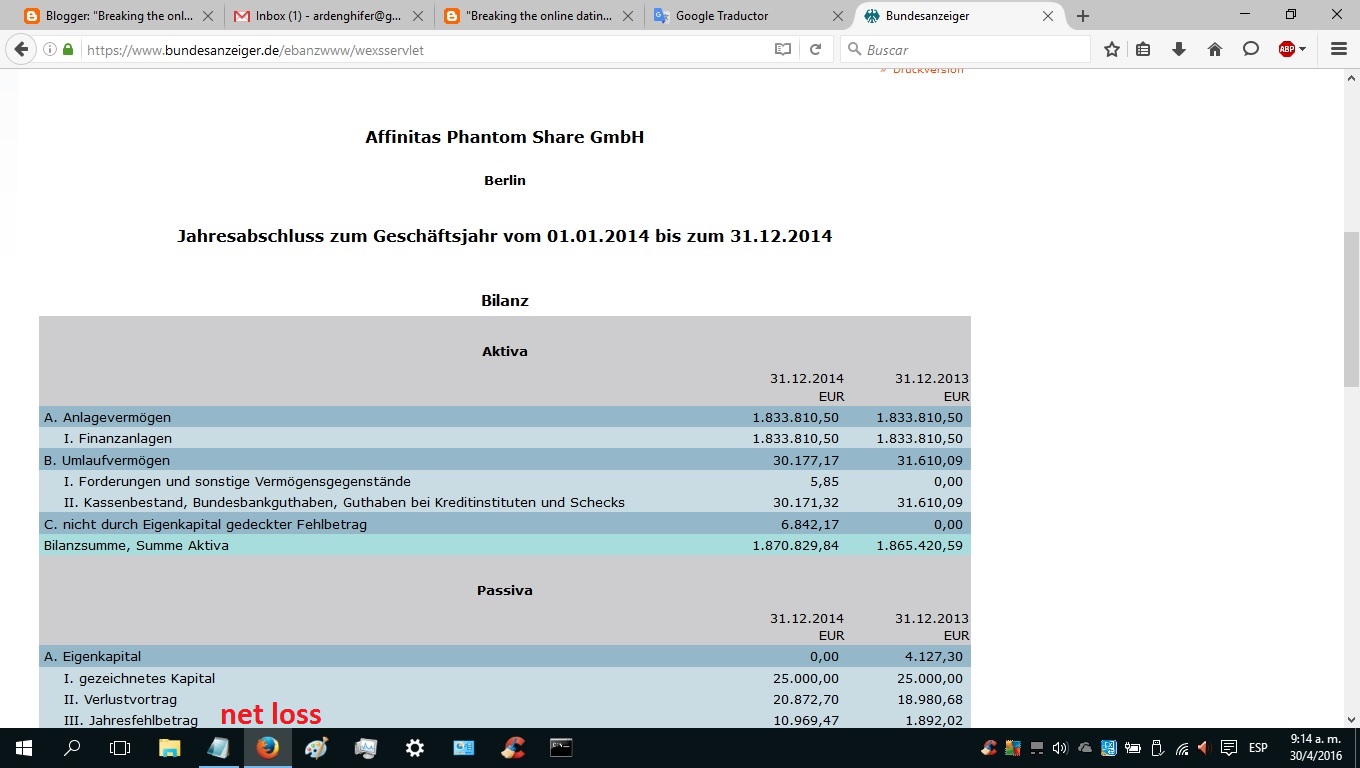Click 'I. Forderungen und sonstige Vermögensgegenstände' label
1360x768 pixels.
pyautogui.click(x=237, y=482)
